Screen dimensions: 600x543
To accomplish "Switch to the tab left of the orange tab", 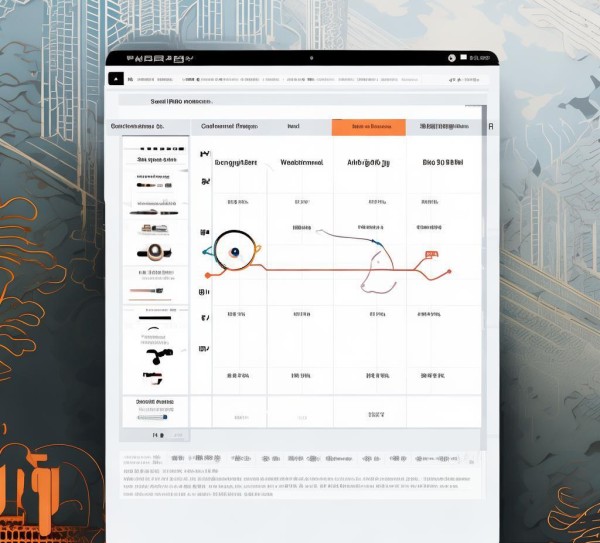I will [294, 127].
